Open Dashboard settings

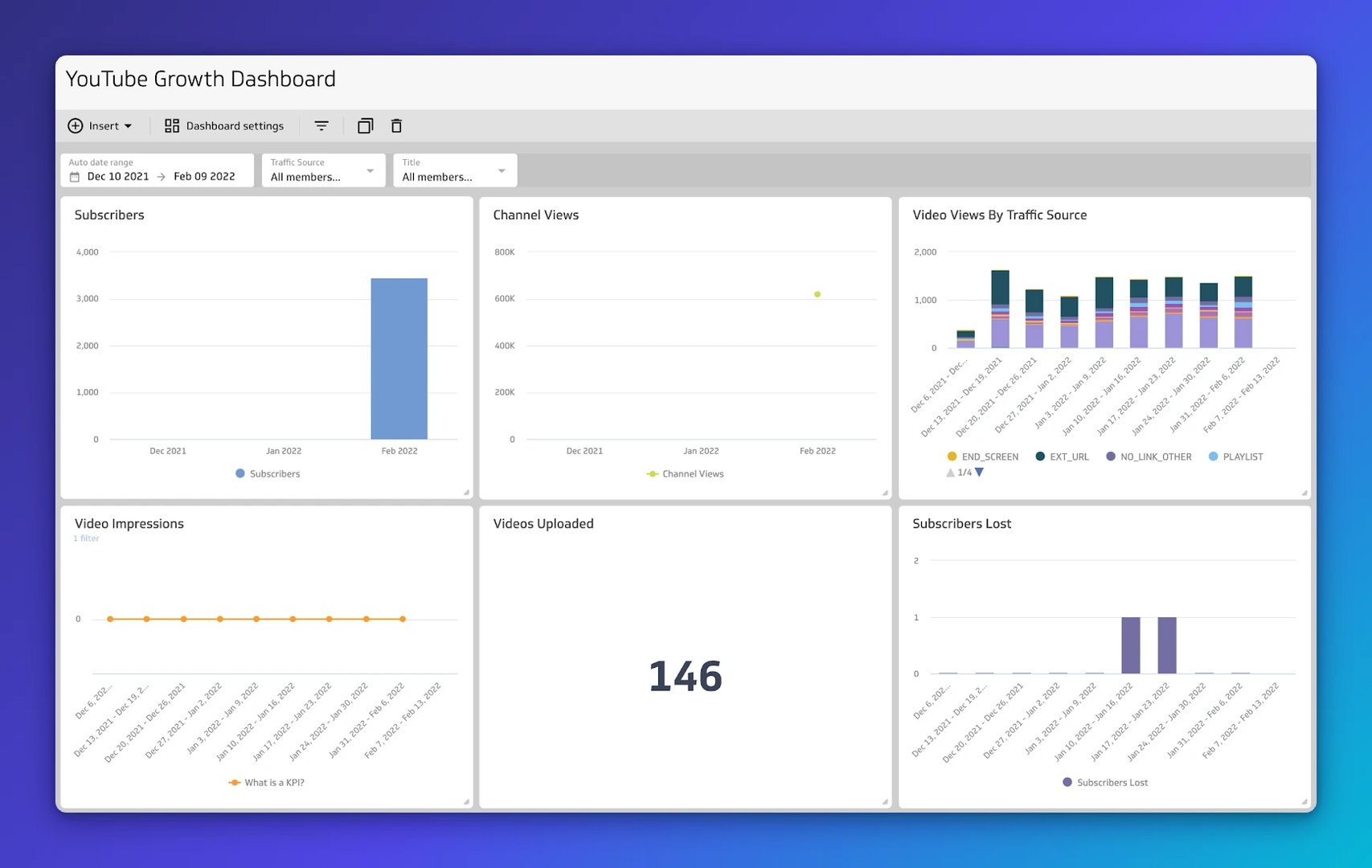pyautogui.click(x=224, y=126)
